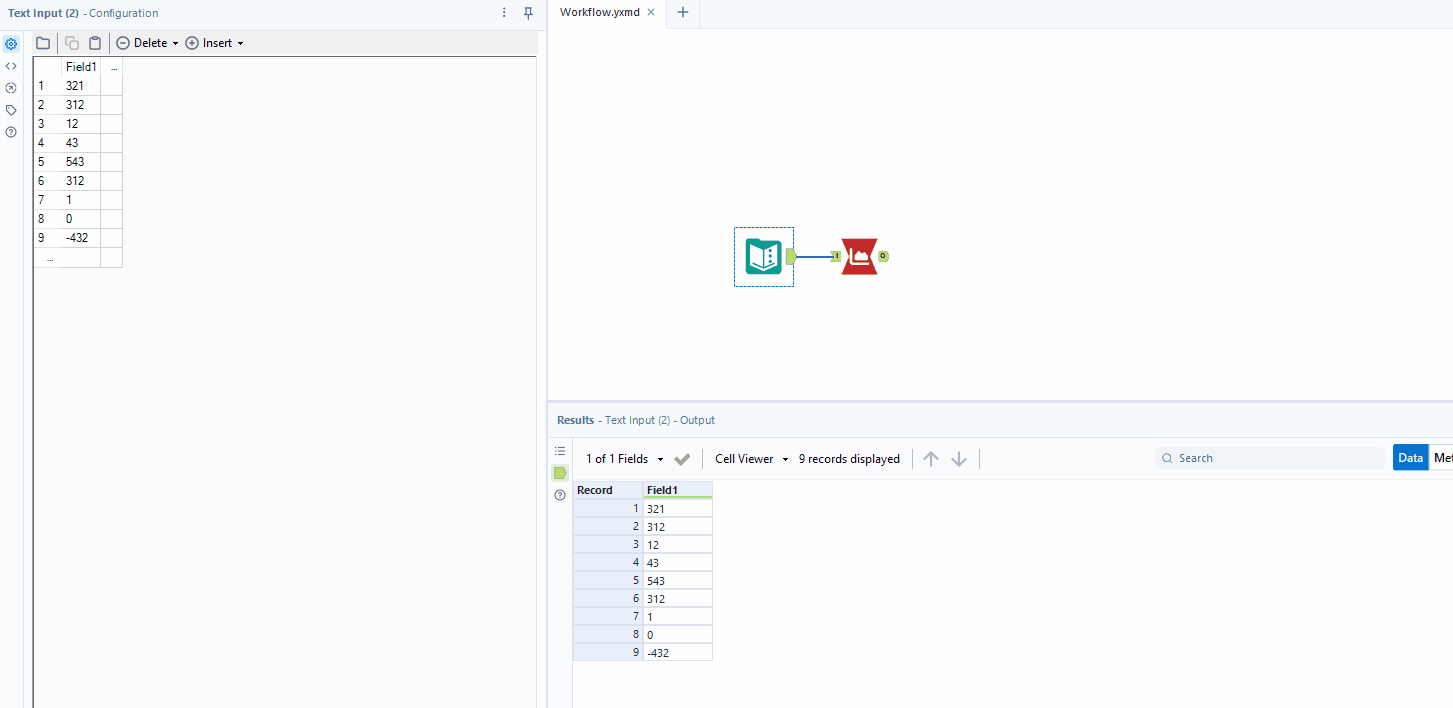Open the Delete dropdown menu
1453x708 pixels.
pos(146,43)
